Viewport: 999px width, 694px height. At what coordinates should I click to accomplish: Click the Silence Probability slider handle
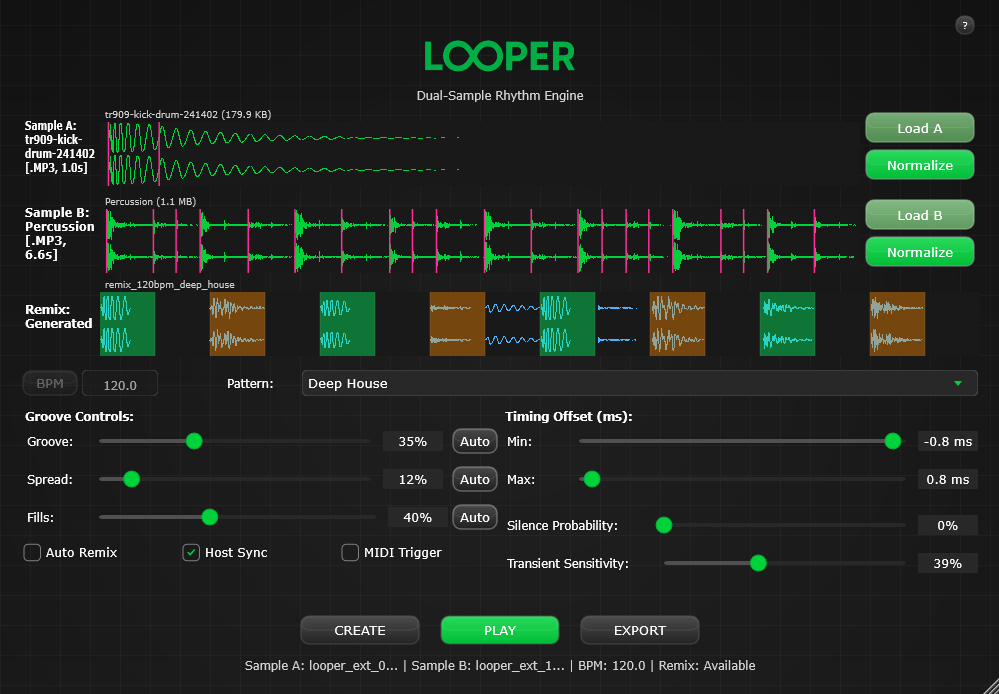click(663, 524)
